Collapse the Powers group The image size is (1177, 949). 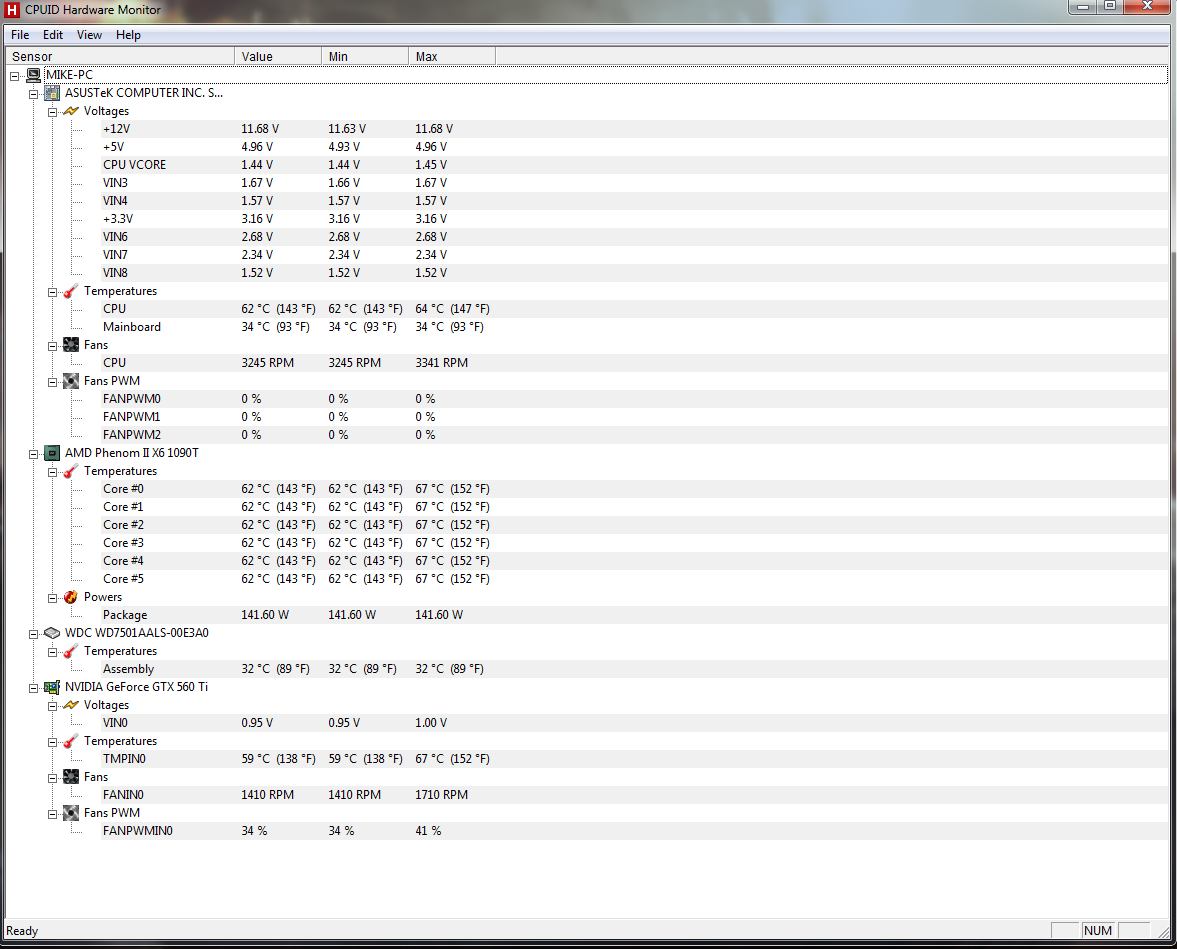coord(53,598)
